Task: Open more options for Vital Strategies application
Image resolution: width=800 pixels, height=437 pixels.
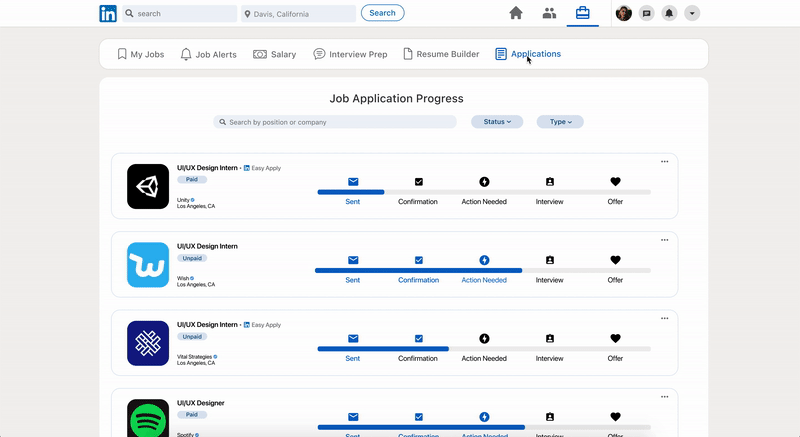Action: point(664,319)
